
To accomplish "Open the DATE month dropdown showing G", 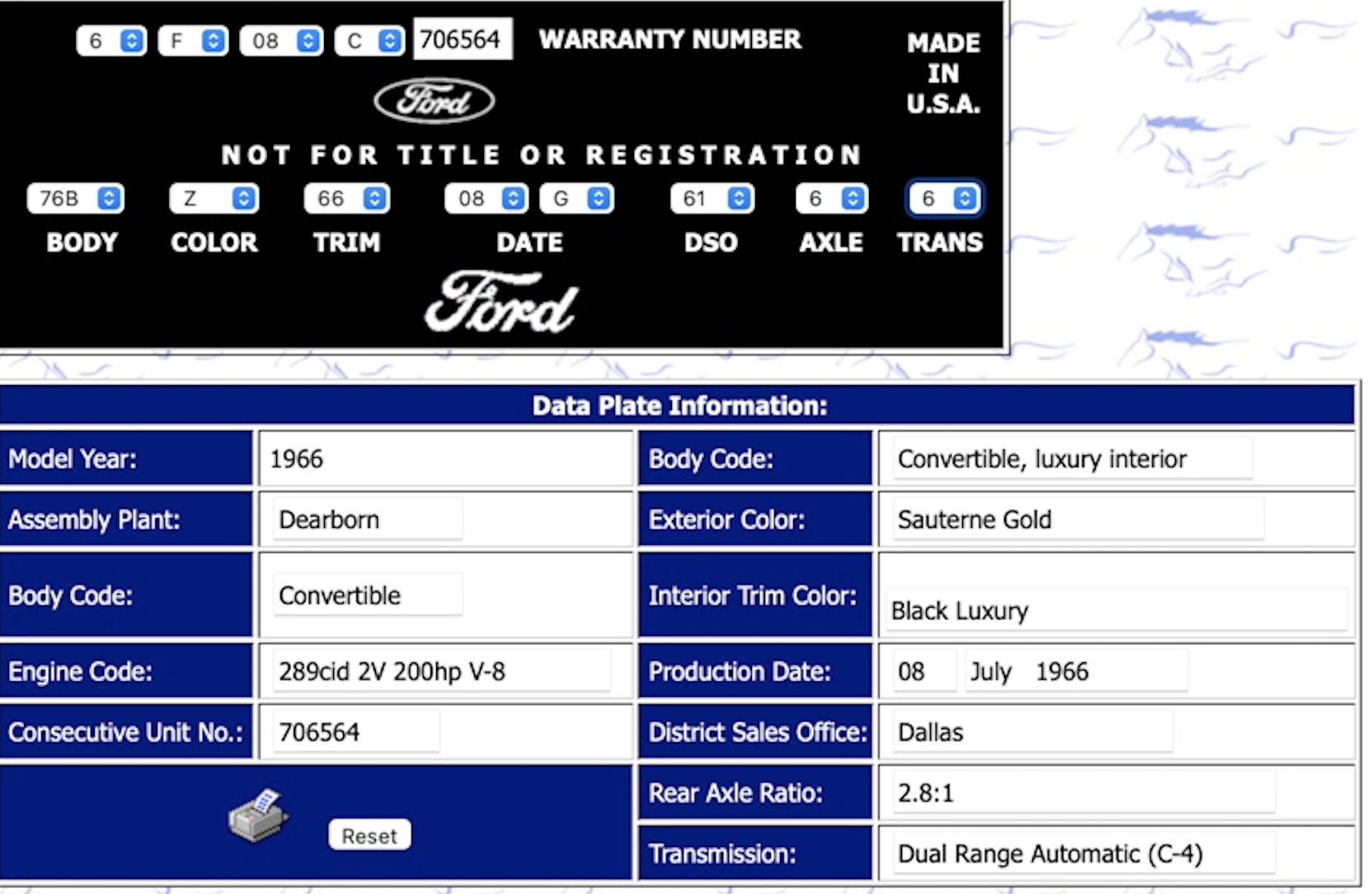I will coord(577,198).
